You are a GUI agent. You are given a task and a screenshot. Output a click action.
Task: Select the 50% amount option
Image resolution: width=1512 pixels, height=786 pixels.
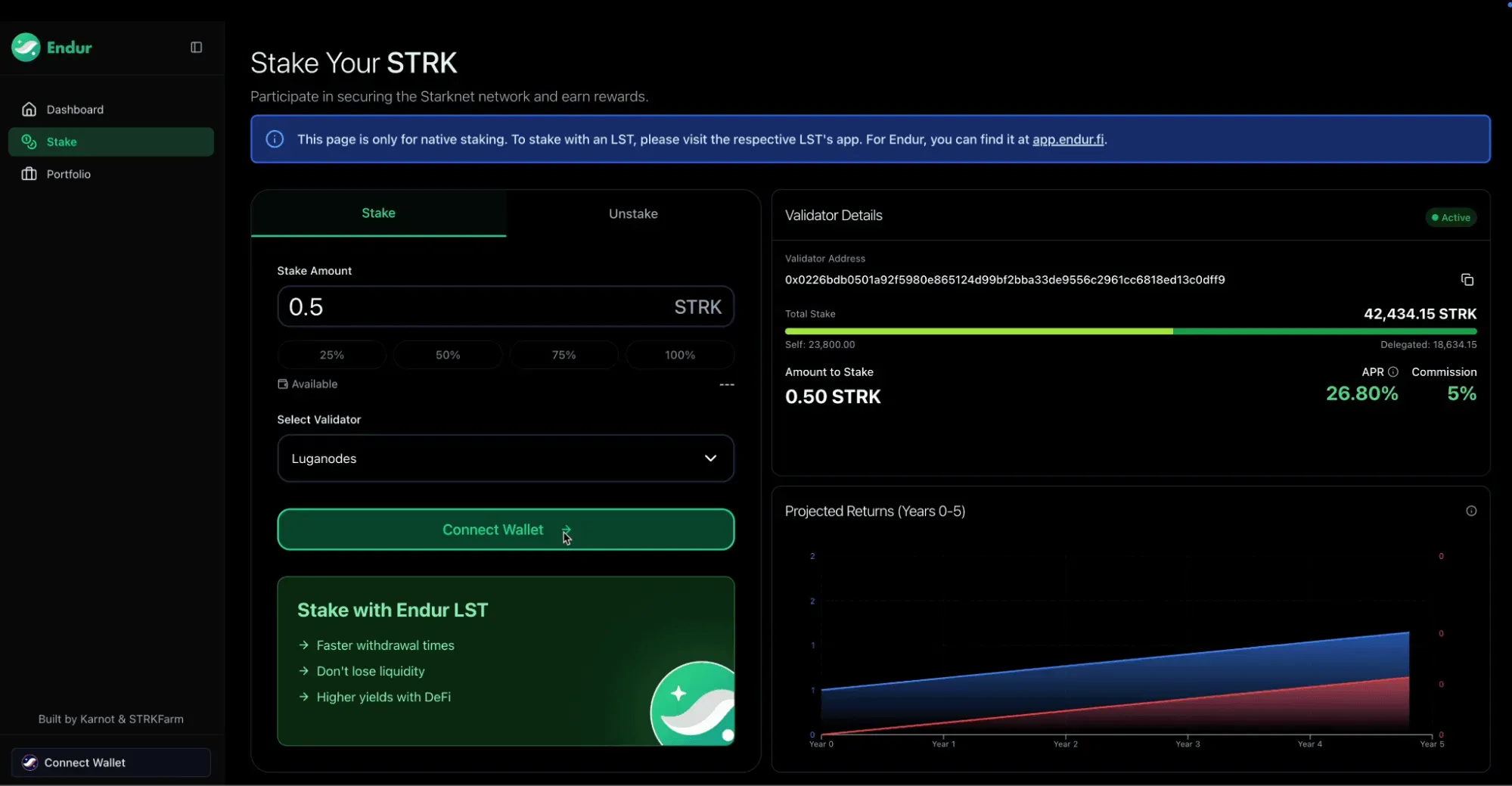(x=448, y=355)
